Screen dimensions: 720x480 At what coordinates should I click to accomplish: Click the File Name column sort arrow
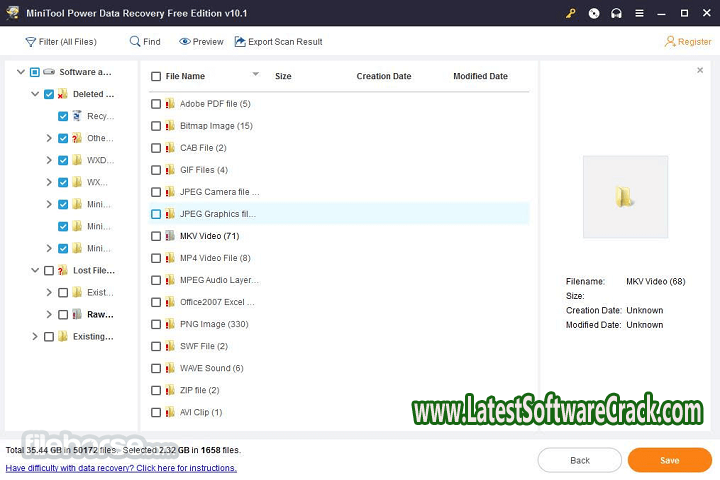(x=255, y=75)
